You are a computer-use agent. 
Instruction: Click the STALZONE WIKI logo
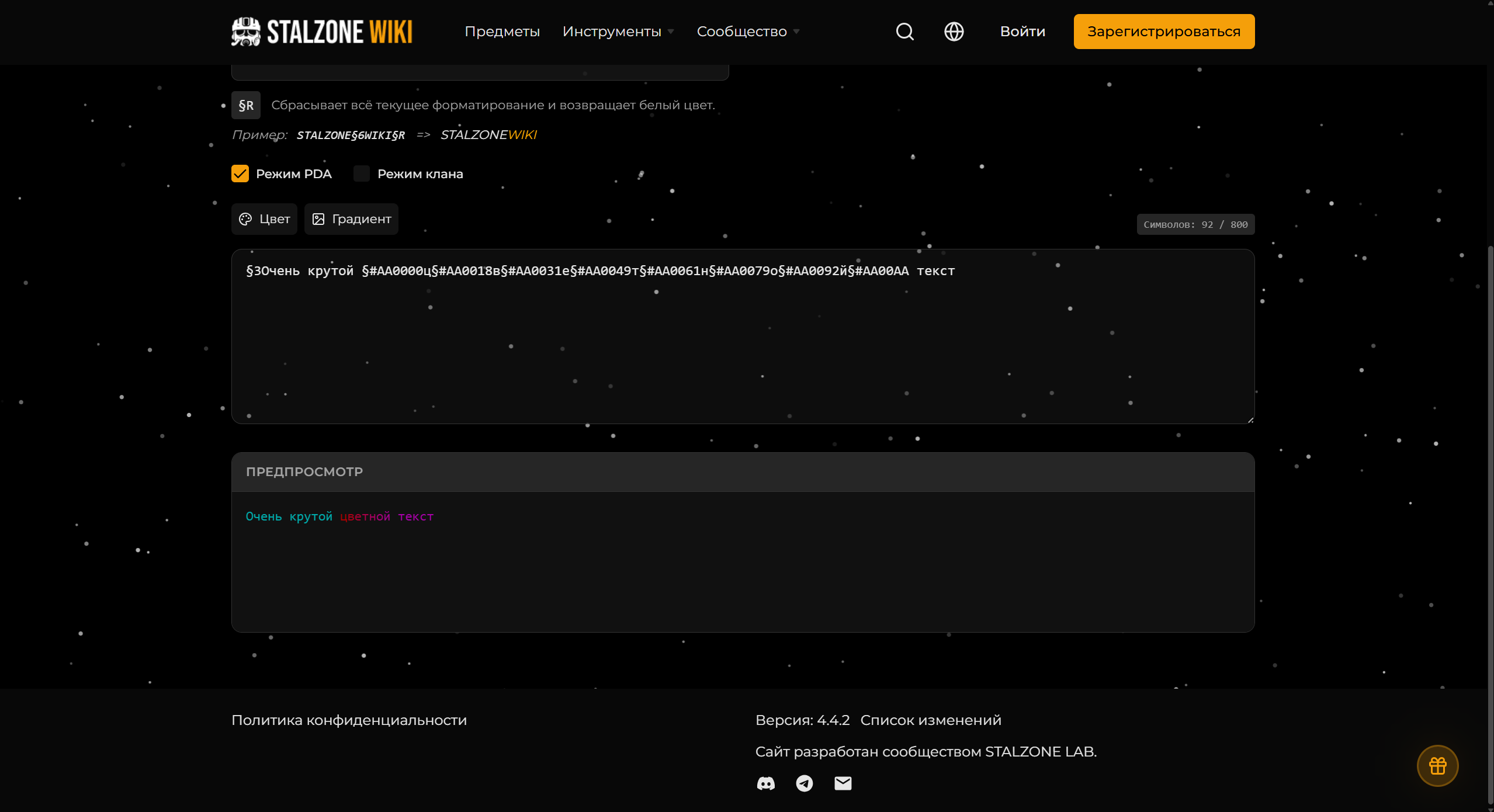click(x=322, y=32)
